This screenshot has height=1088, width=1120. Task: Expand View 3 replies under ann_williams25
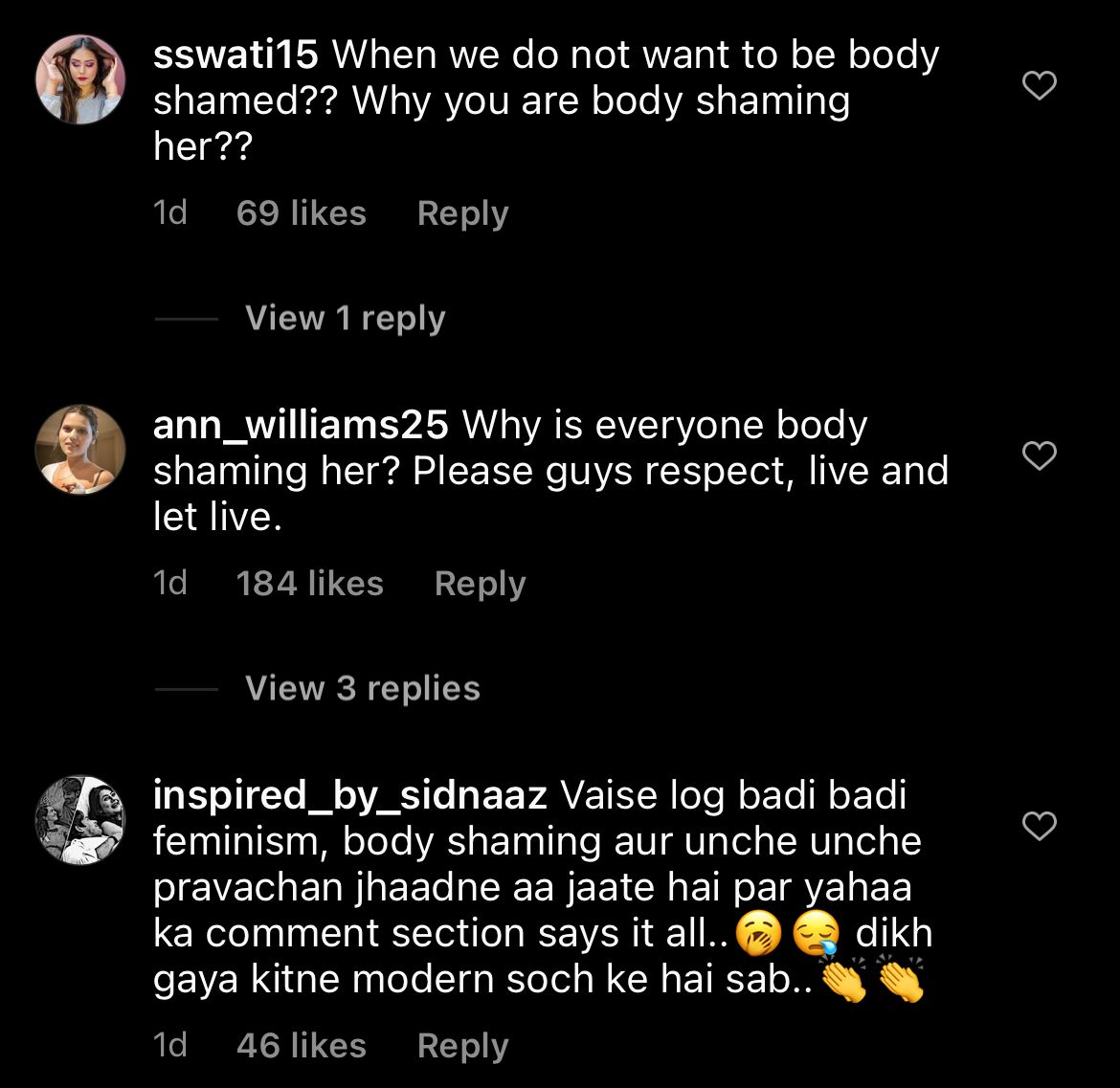tap(362, 689)
